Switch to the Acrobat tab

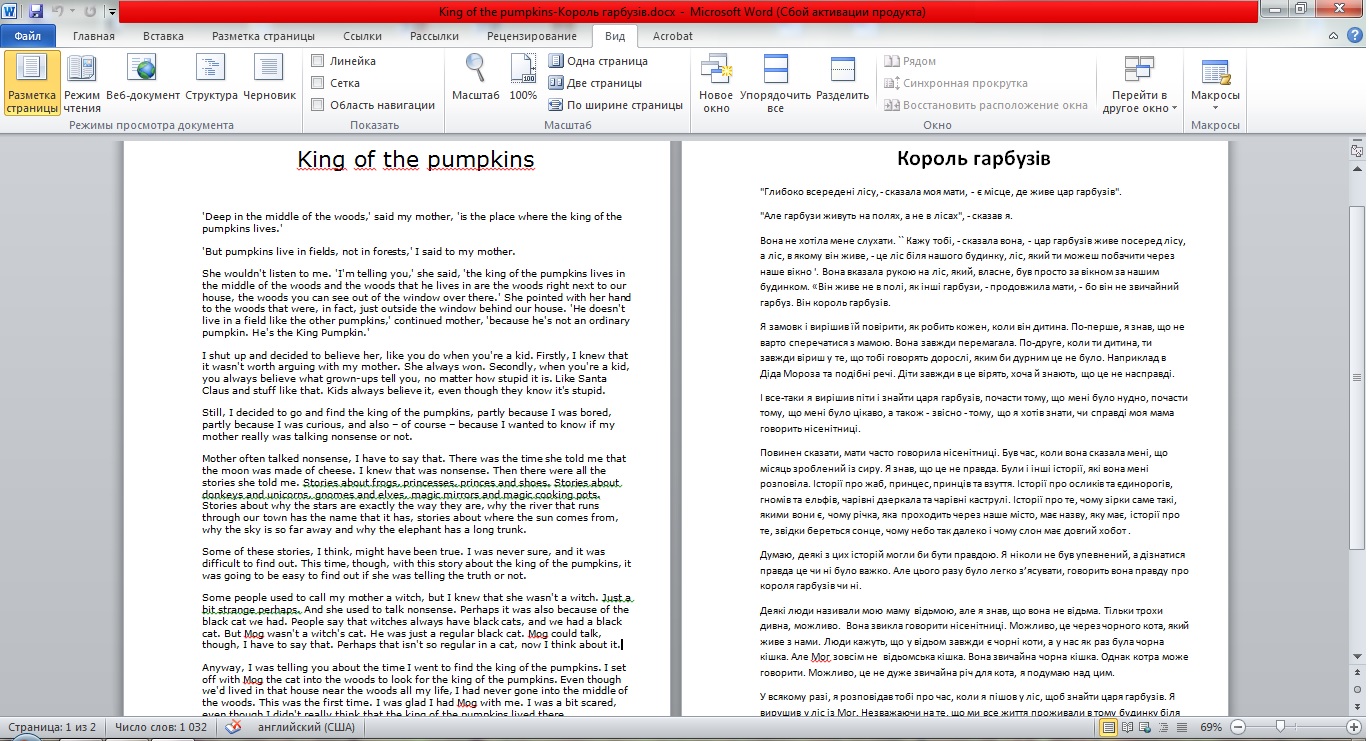pyautogui.click(x=673, y=36)
